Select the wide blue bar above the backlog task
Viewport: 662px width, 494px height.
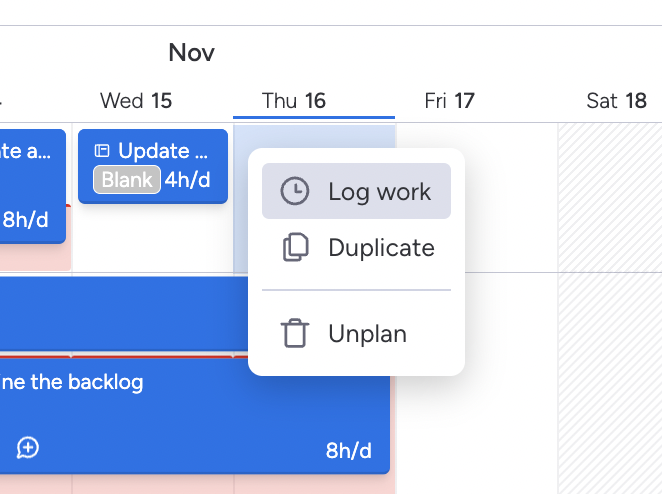tap(120, 311)
